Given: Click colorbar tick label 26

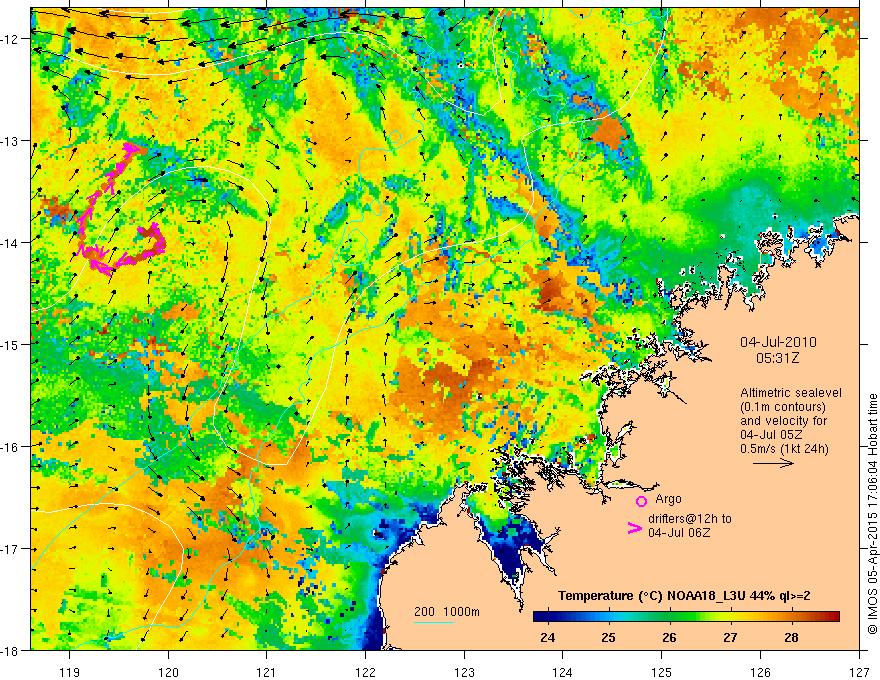Looking at the screenshot, I should point(669,637).
